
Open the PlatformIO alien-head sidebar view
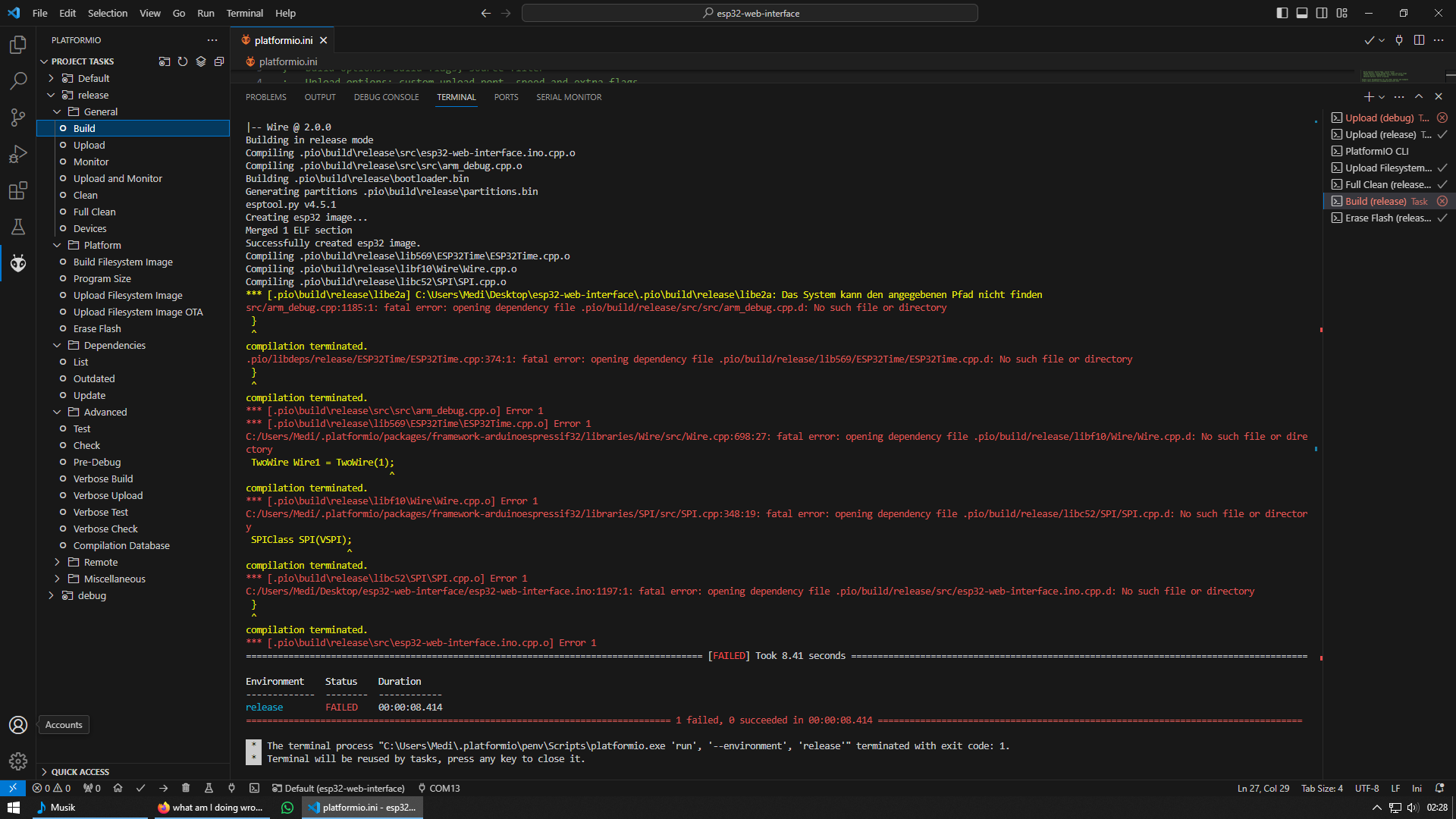pyautogui.click(x=18, y=263)
